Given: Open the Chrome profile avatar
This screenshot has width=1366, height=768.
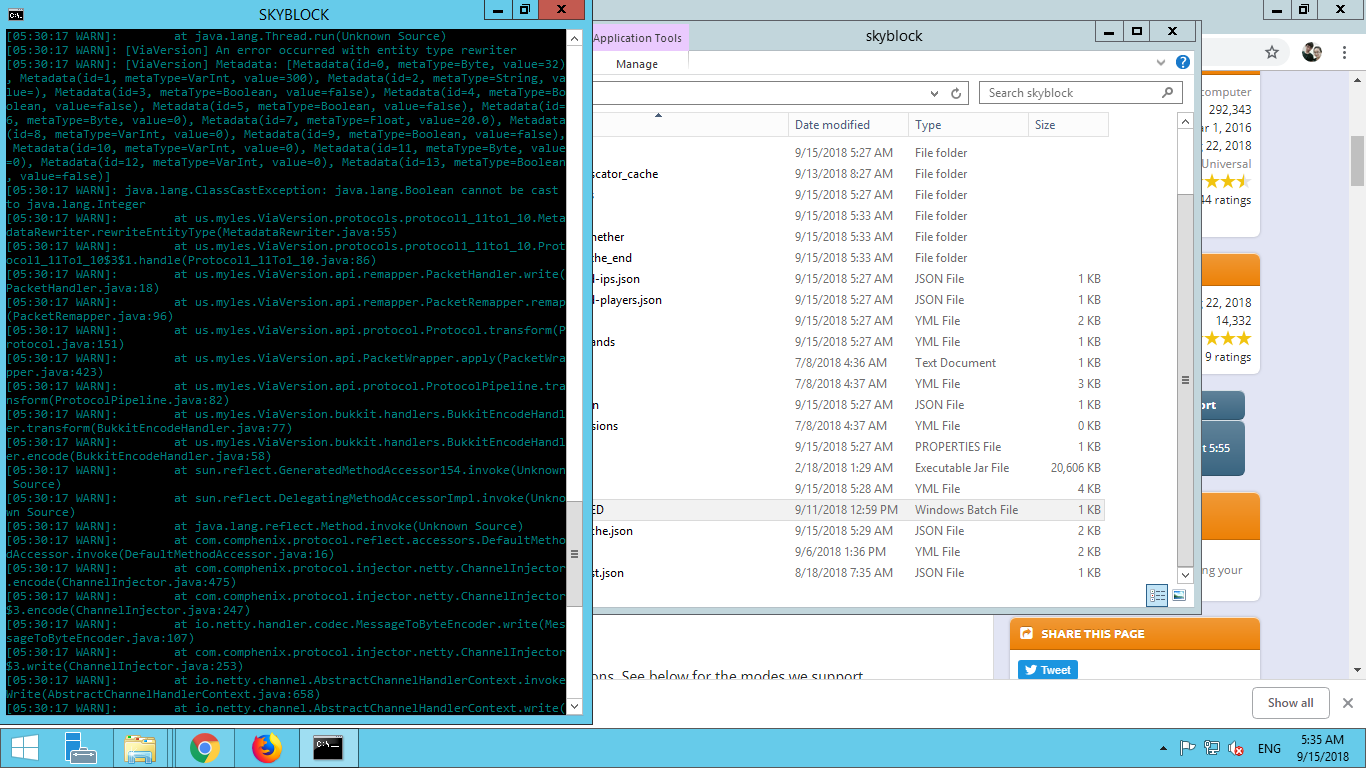Looking at the screenshot, I should (x=1312, y=52).
